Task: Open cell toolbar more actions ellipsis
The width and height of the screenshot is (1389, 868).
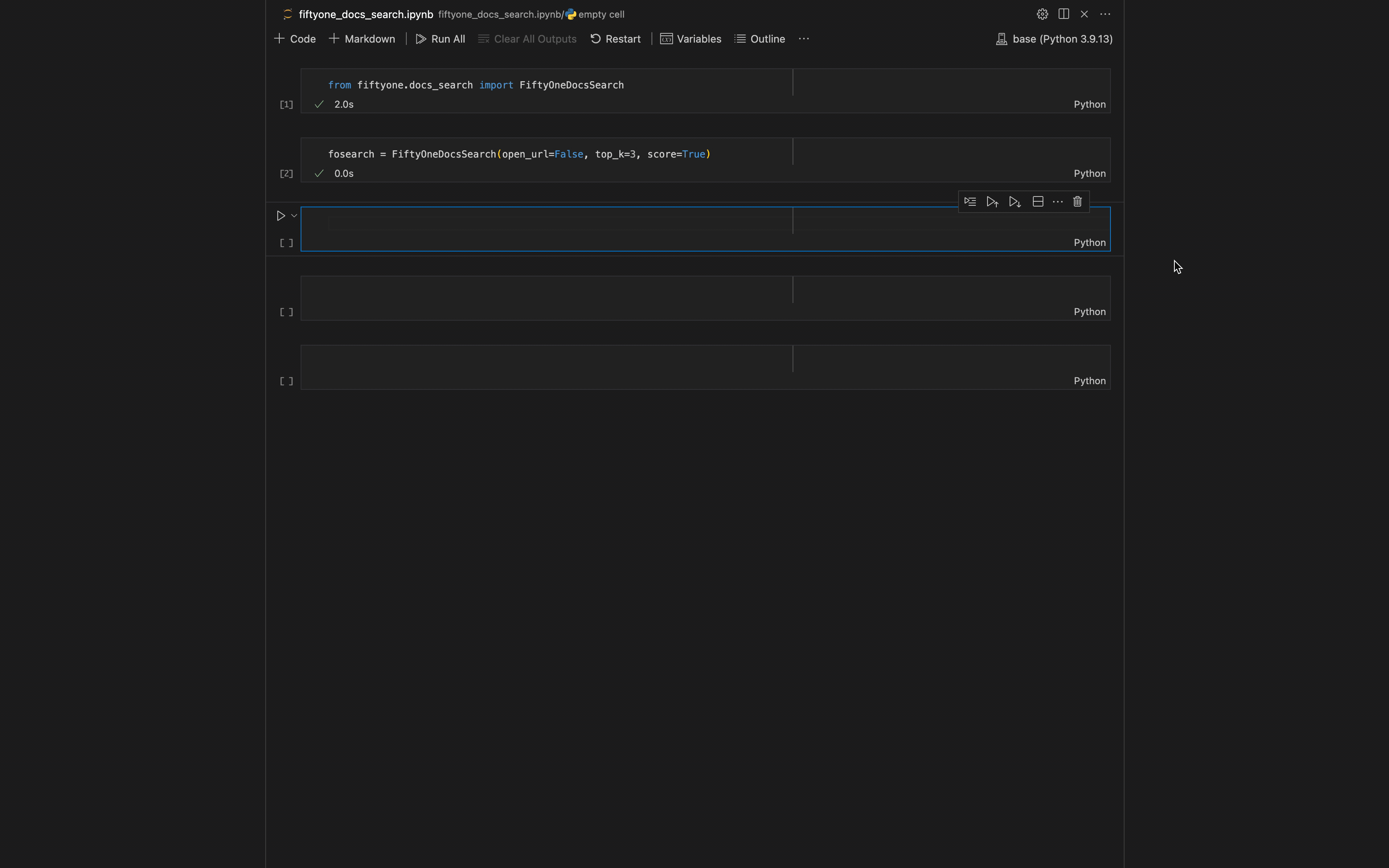Action: click(x=1058, y=201)
